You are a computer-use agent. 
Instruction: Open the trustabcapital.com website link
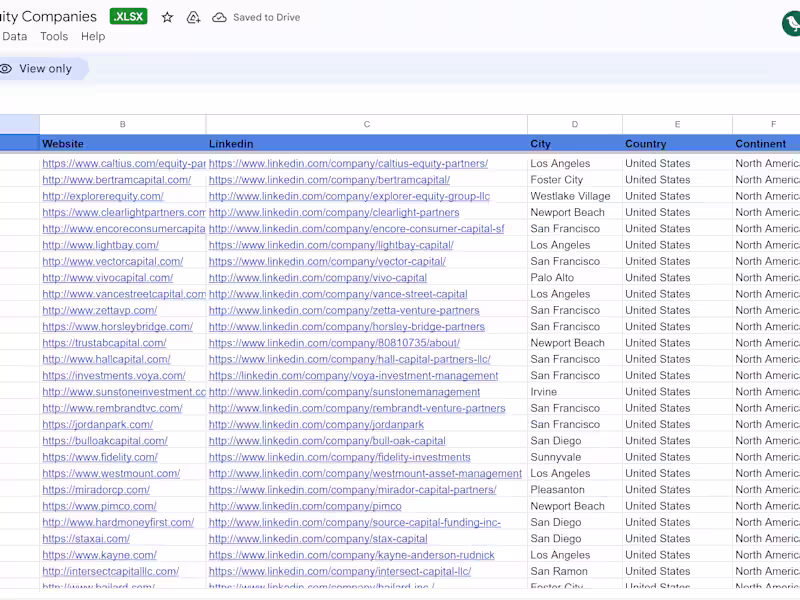104,343
